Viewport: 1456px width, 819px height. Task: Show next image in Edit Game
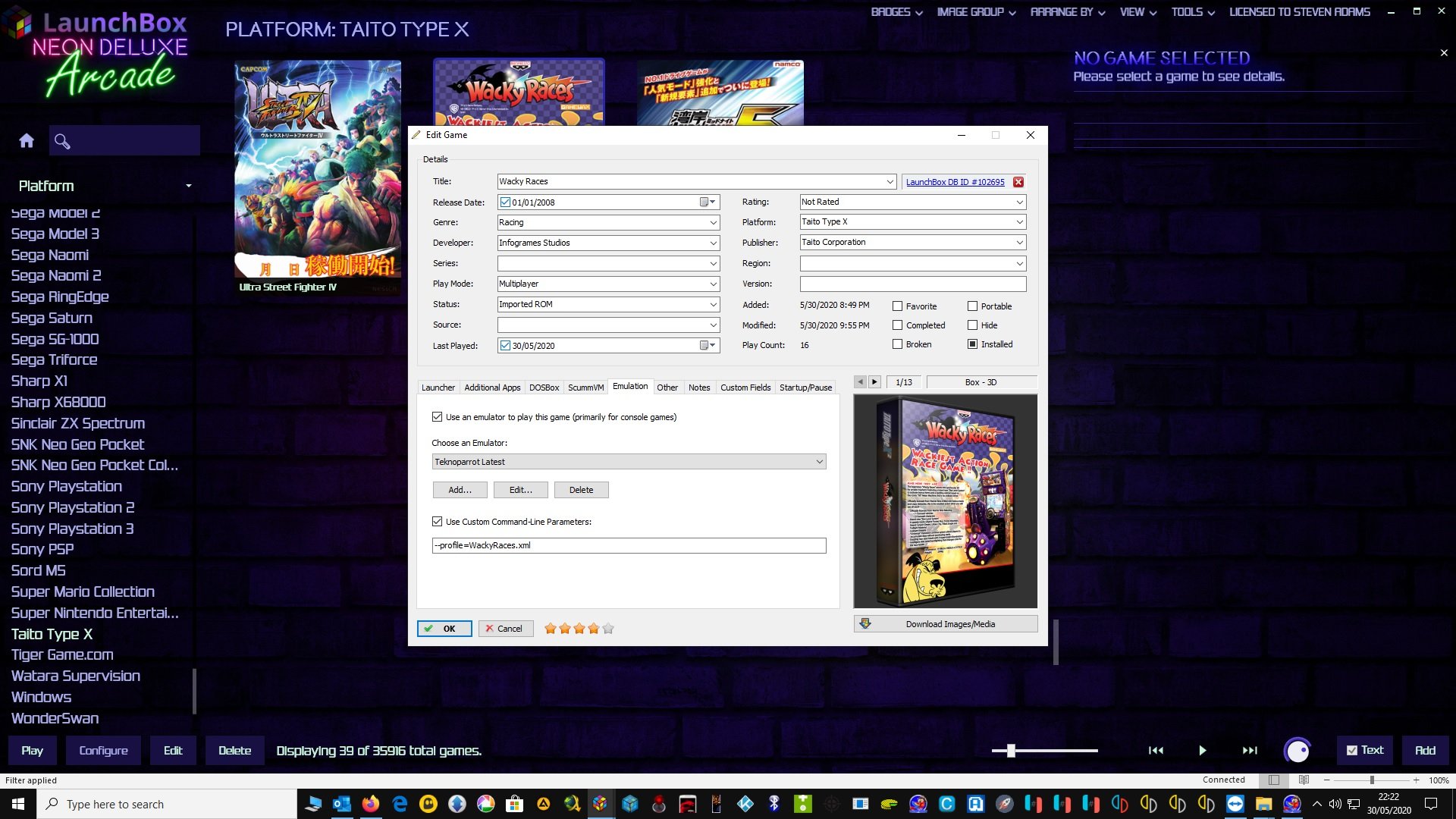click(x=874, y=382)
